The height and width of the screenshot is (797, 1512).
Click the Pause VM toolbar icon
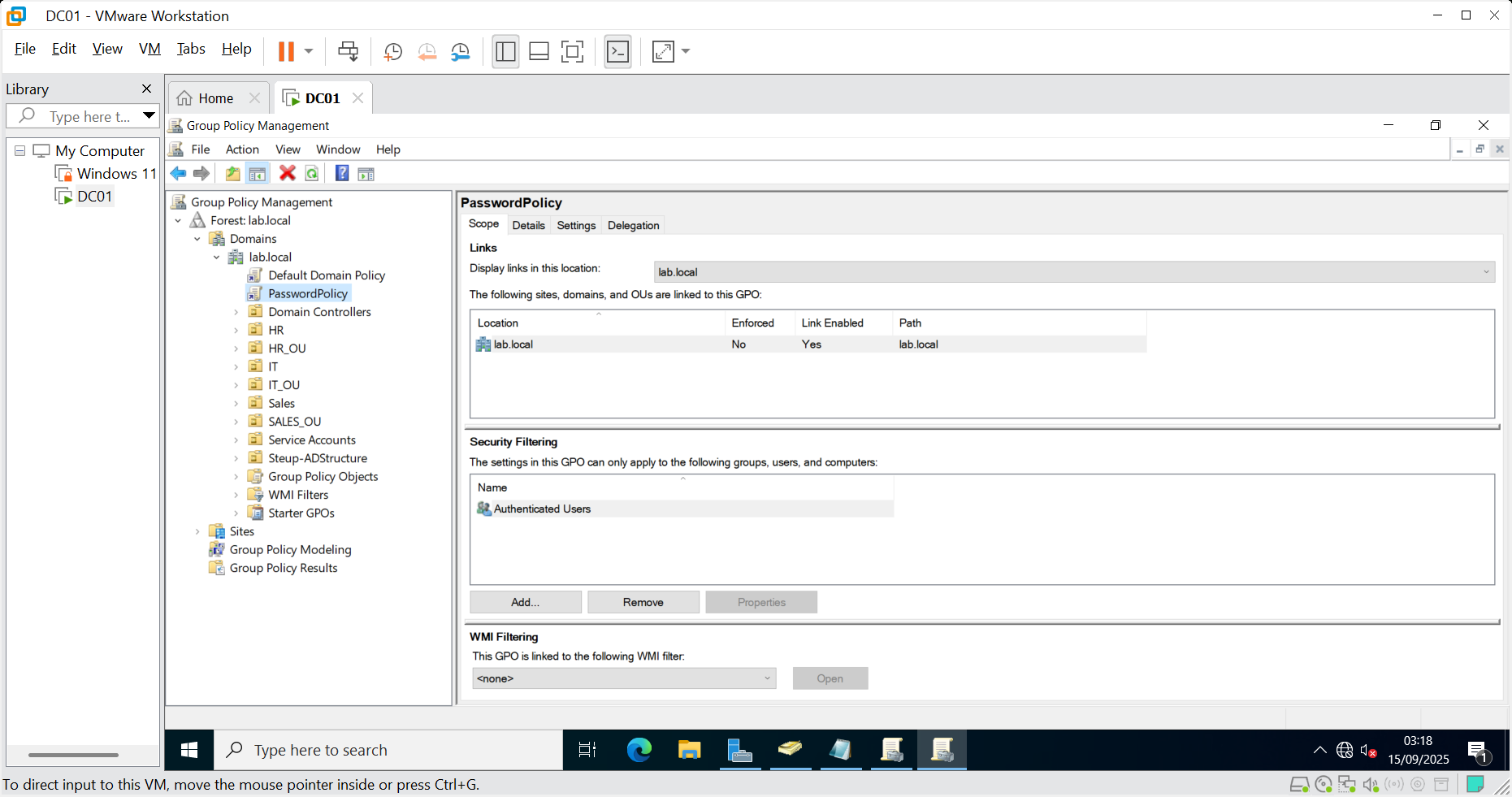pyautogui.click(x=286, y=51)
